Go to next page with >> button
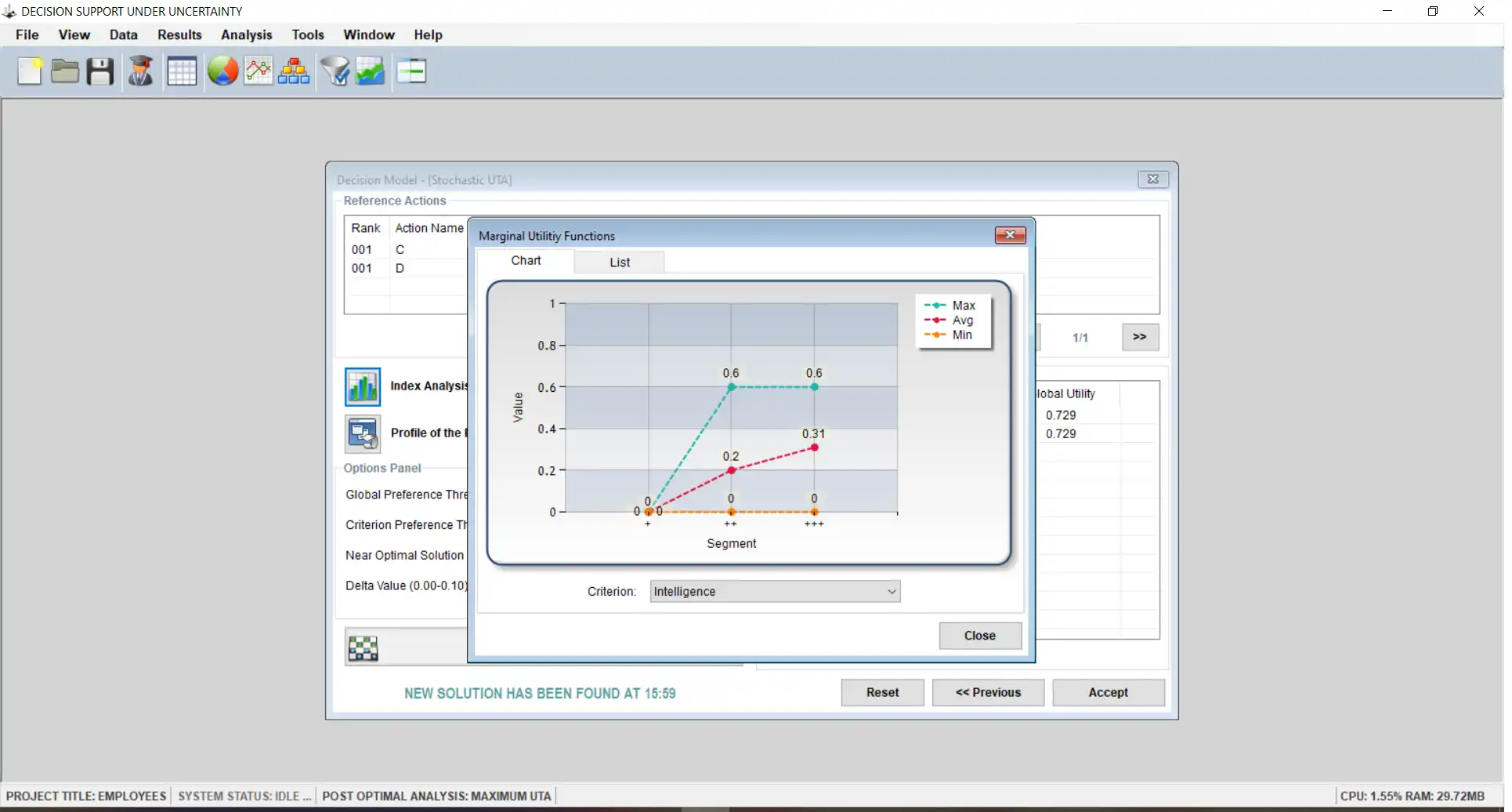The height and width of the screenshot is (812, 1512). click(x=1140, y=337)
